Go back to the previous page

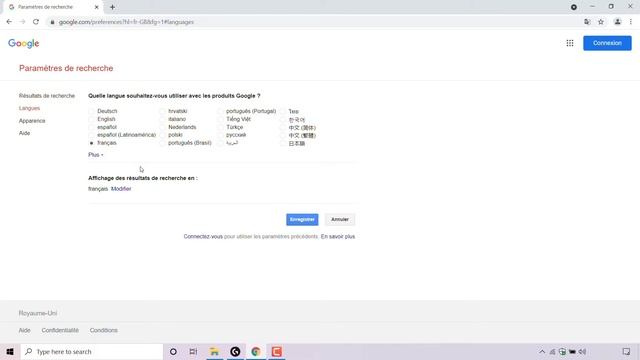tap(9, 22)
